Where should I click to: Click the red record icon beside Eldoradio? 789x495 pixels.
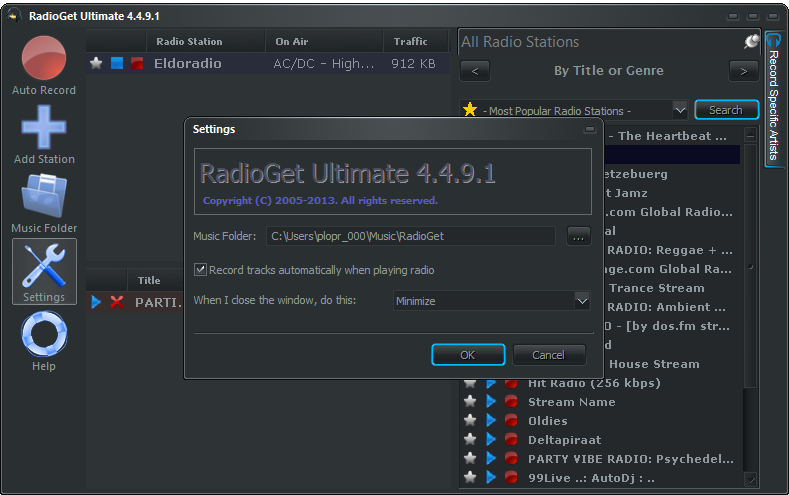point(137,63)
